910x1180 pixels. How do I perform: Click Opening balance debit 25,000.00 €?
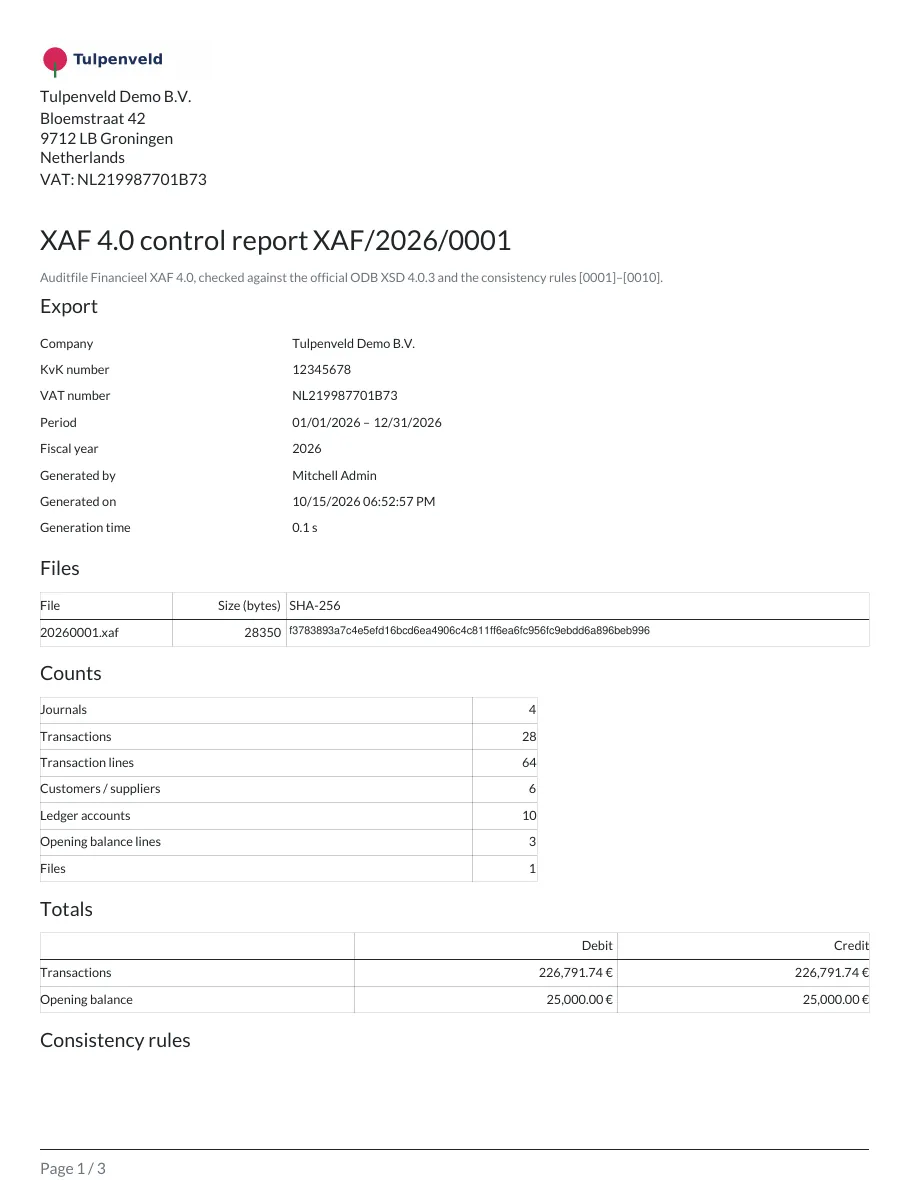click(580, 1000)
